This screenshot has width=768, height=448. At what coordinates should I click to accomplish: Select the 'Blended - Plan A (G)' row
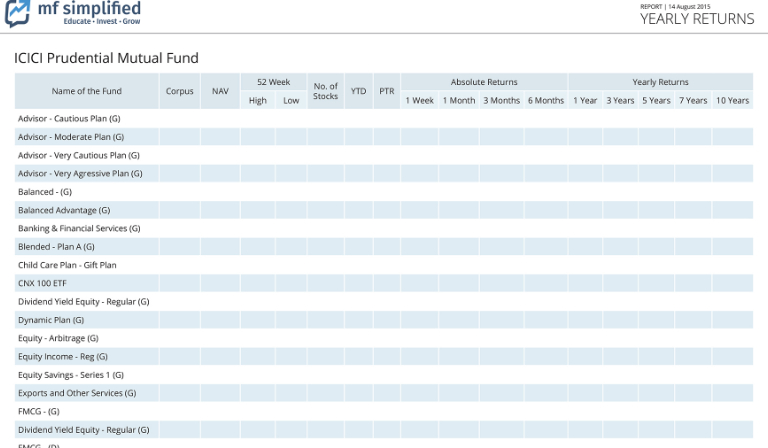384,247
